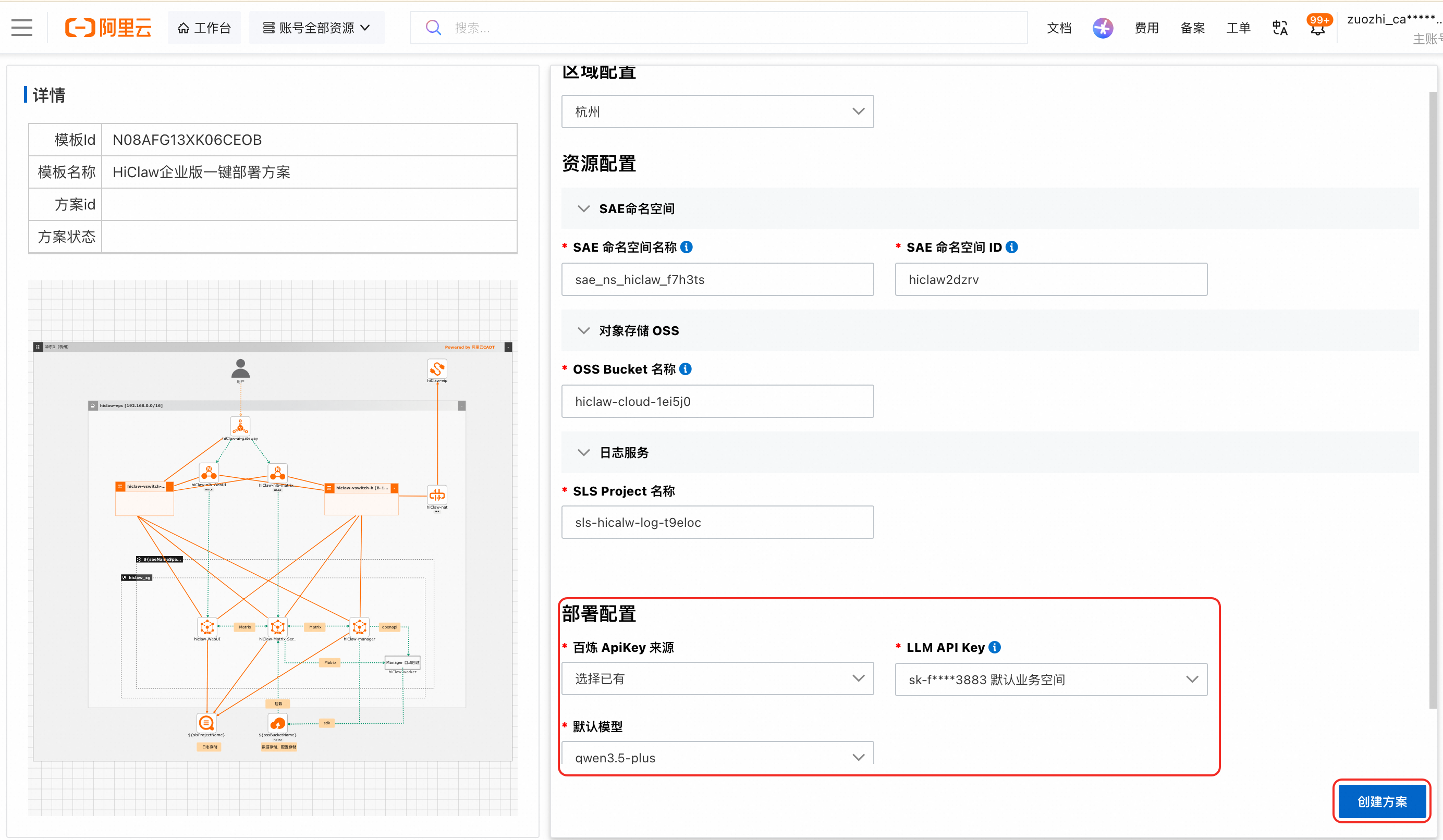Switch language with the translate icon
Image resolution: width=1443 pixels, height=840 pixels.
(1280, 28)
